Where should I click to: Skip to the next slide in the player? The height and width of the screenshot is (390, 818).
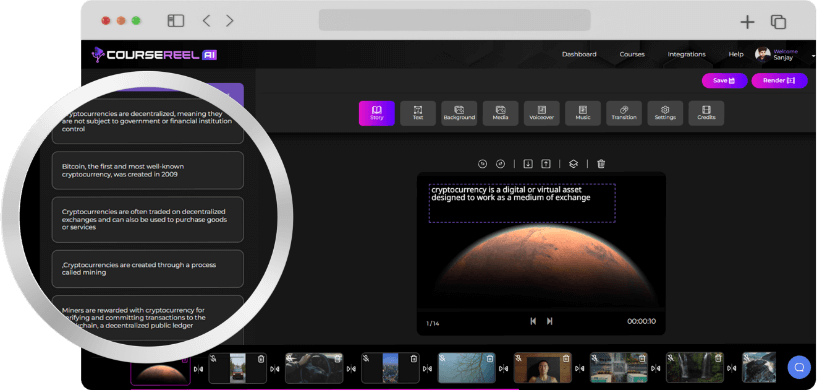(x=549, y=321)
